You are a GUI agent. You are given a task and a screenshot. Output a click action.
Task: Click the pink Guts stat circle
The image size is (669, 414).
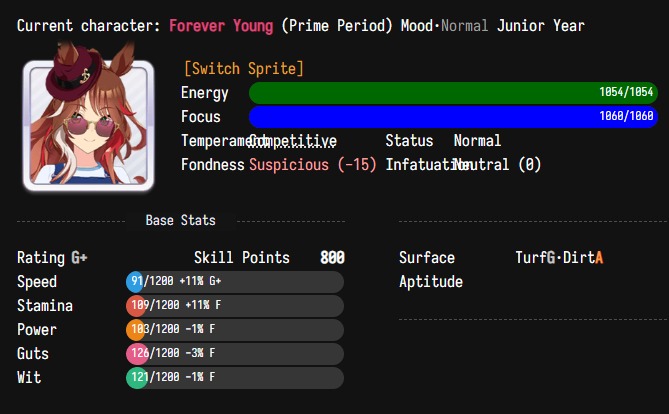pos(137,353)
